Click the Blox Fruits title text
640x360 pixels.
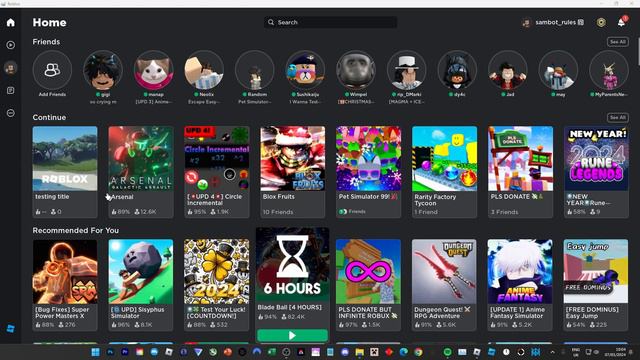pos(279,197)
